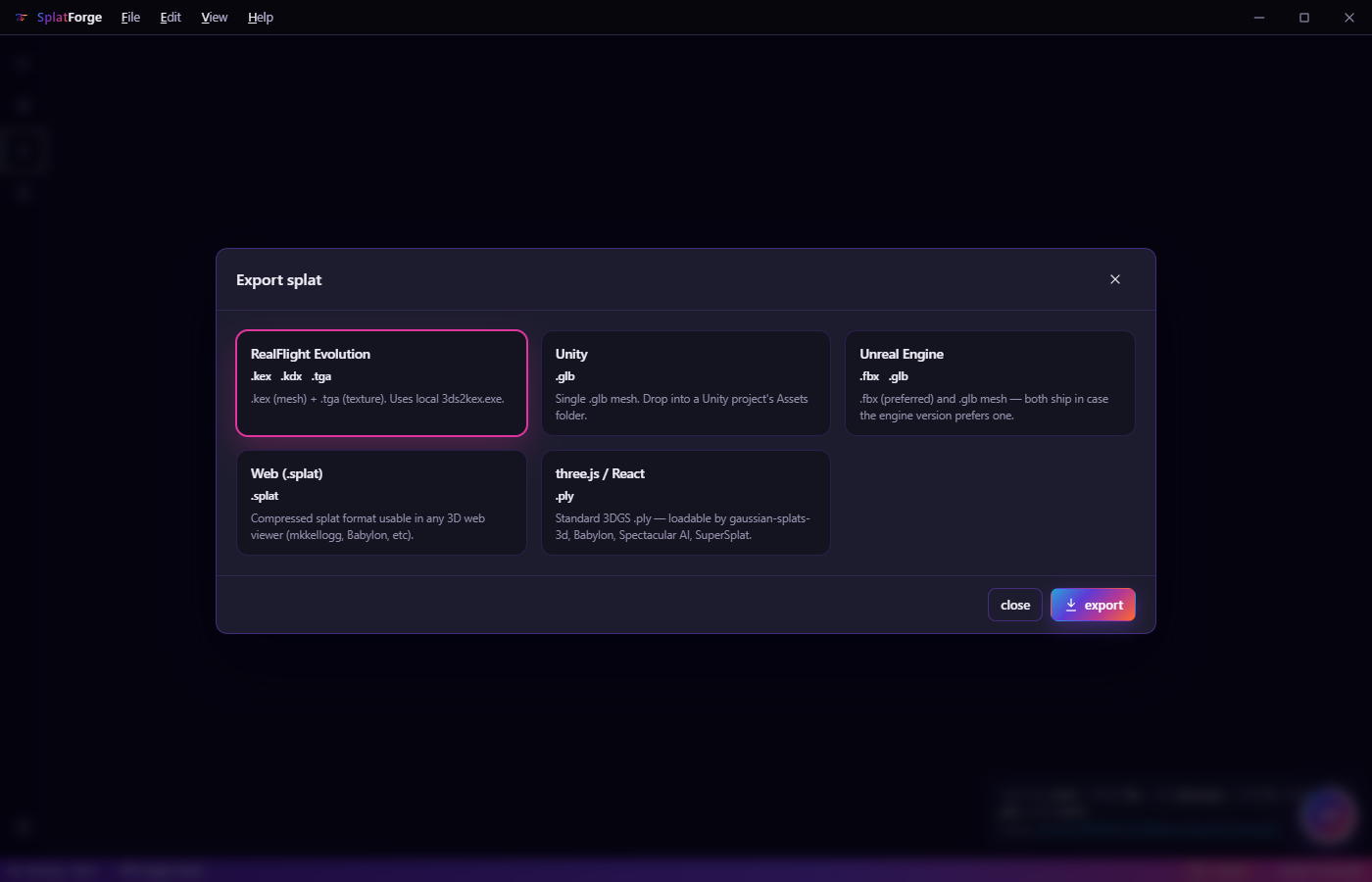The width and height of the screenshot is (1372, 882).
Task: Click the .ply extension tag
Action: tap(564, 496)
